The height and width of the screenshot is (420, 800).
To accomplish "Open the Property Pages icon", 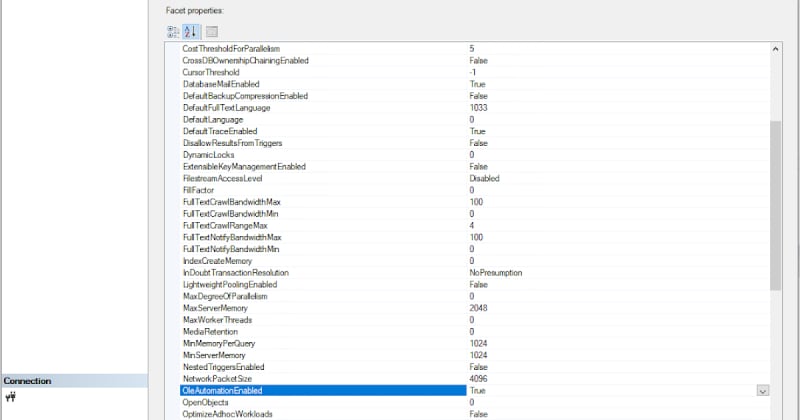I will pos(212,32).
